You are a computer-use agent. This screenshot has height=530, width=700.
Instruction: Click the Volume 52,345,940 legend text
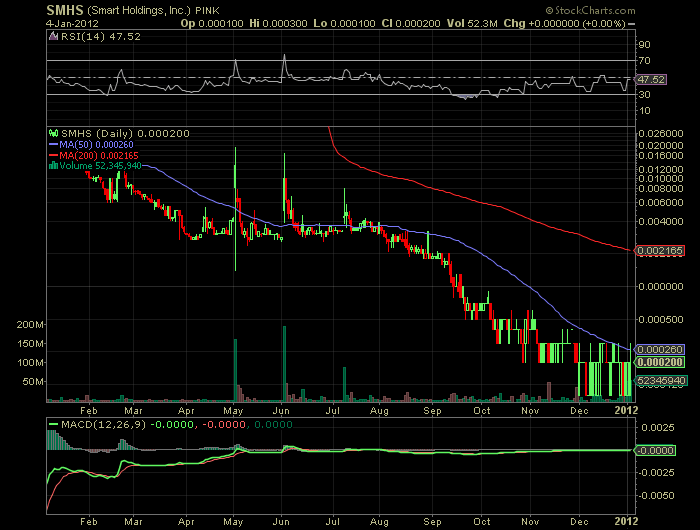[100, 166]
